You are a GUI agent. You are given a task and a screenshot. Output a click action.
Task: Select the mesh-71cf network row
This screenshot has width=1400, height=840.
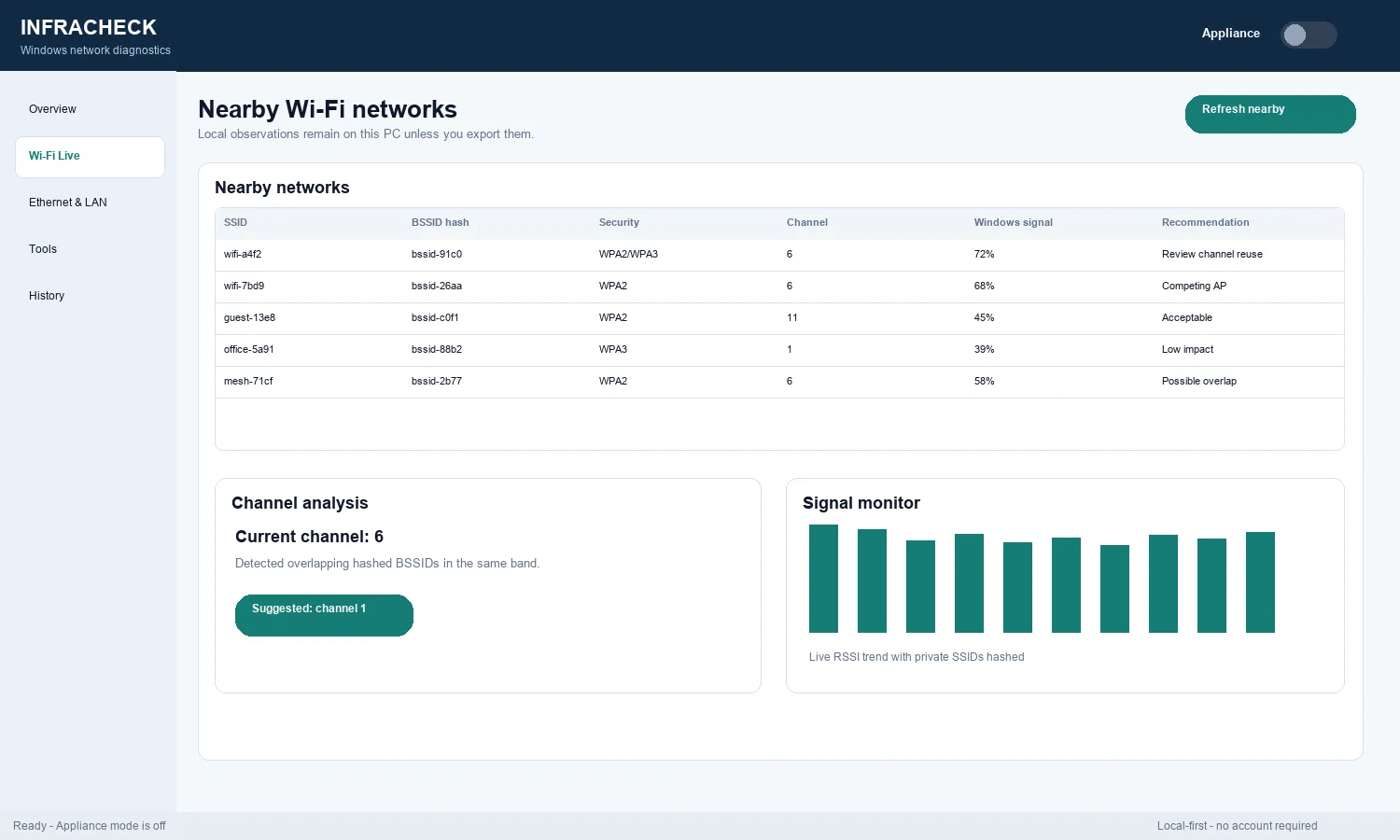coord(779,382)
